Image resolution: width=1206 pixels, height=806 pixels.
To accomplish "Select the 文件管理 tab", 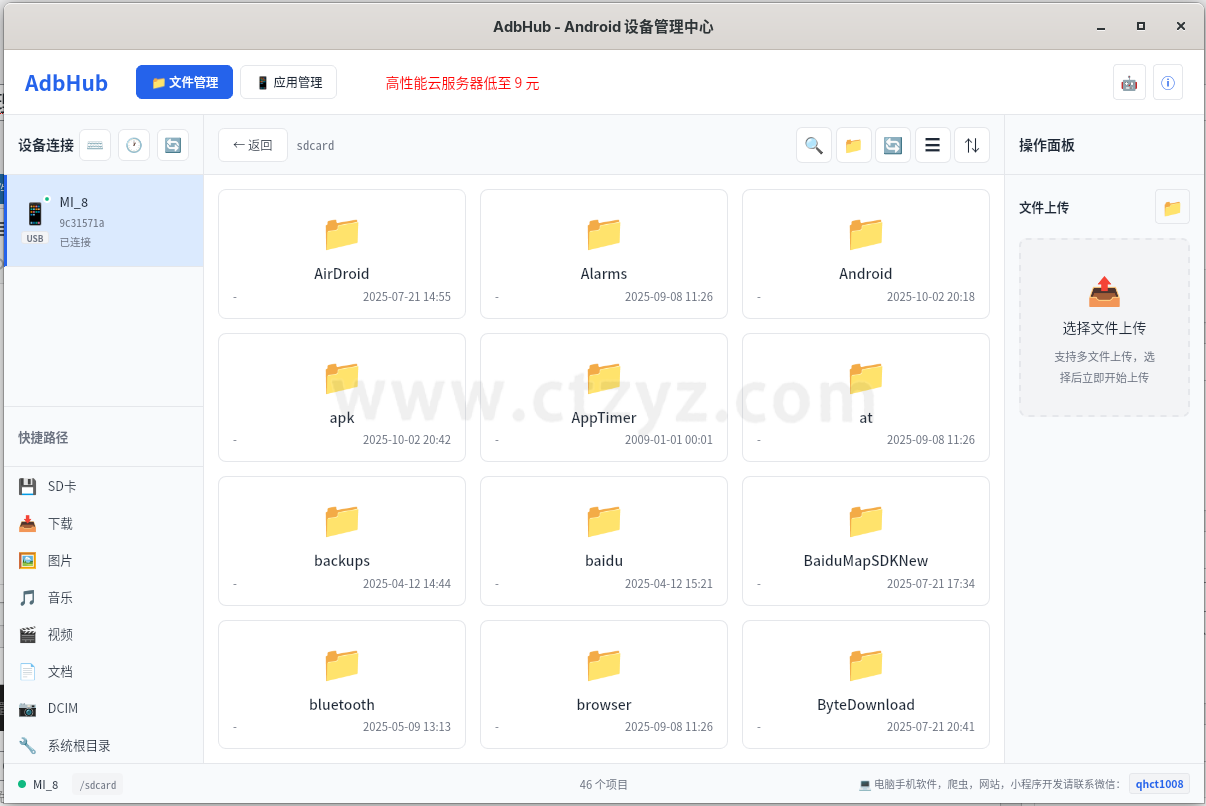I will click(184, 83).
